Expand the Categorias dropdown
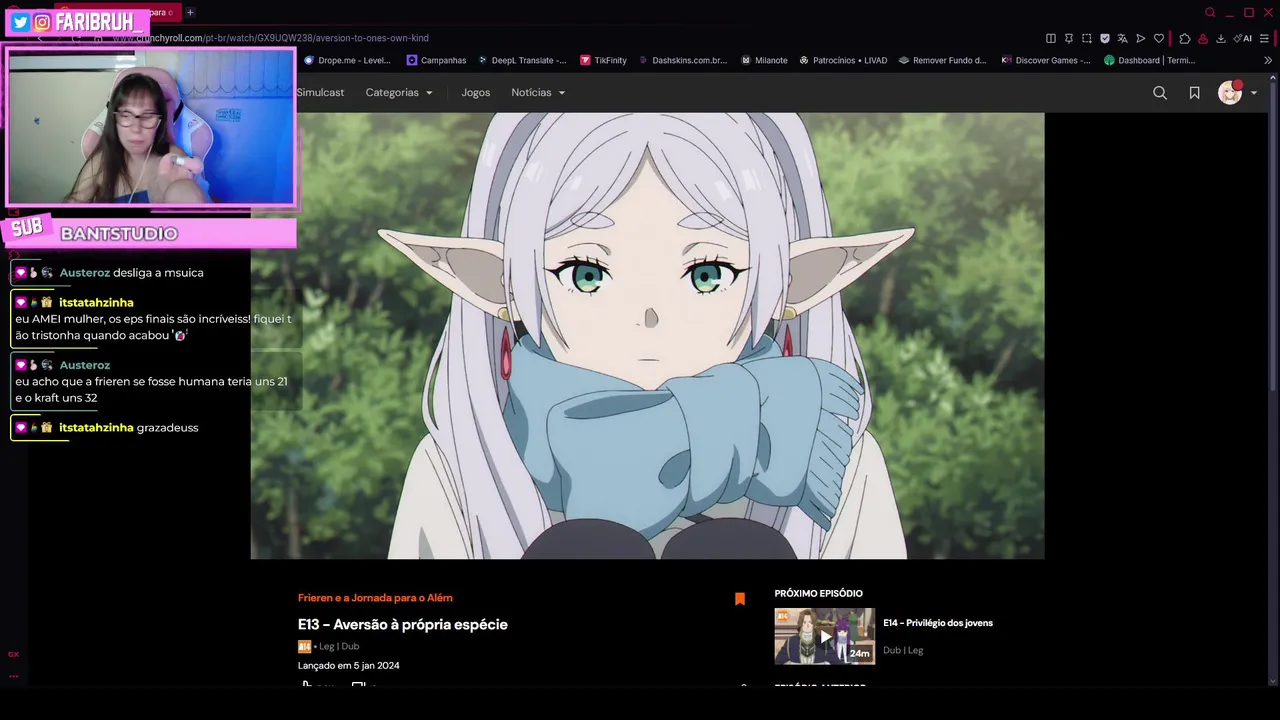The height and width of the screenshot is (720, 1280). (399, 92)
